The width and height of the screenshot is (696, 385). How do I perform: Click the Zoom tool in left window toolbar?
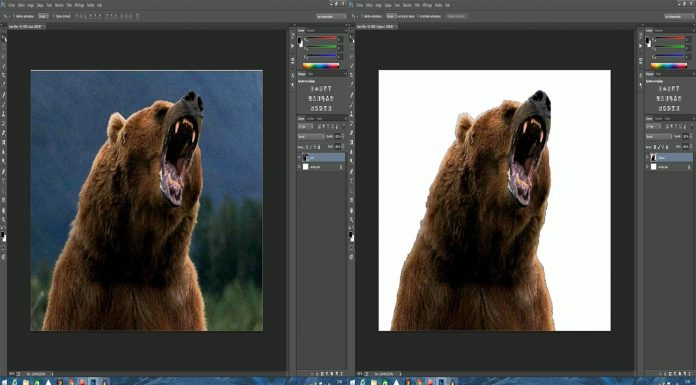(4, 220)
